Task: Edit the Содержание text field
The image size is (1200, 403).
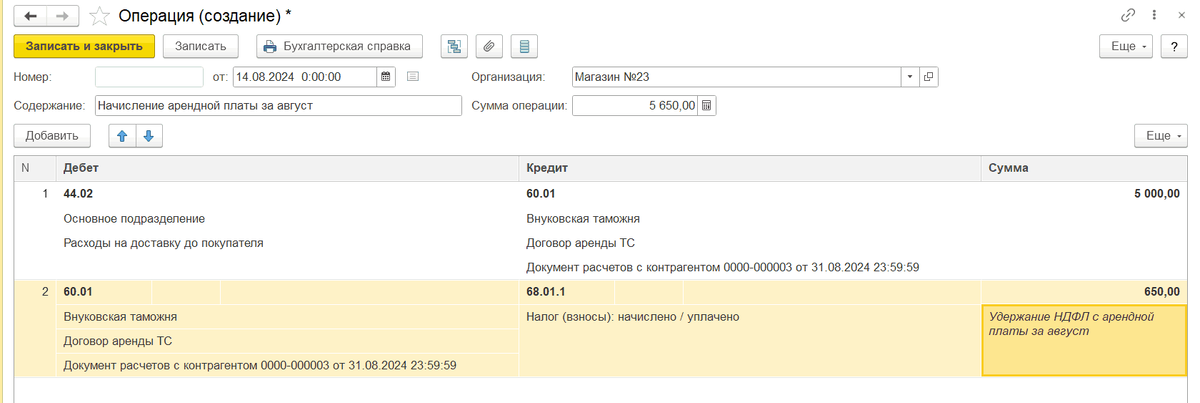Action: 278,105
